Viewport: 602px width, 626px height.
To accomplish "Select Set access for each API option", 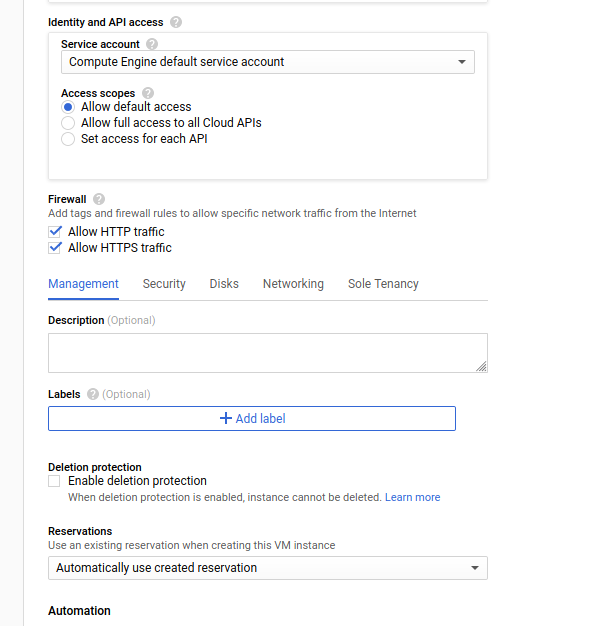I will point(68,139).
